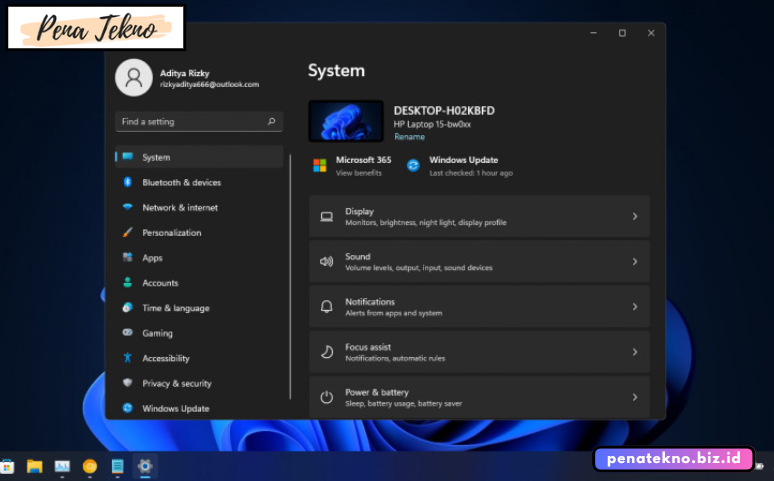Viewport: 774px width, 481px height.
Task: Expand Power & battery chevron
Action: [x=635, y=397]
